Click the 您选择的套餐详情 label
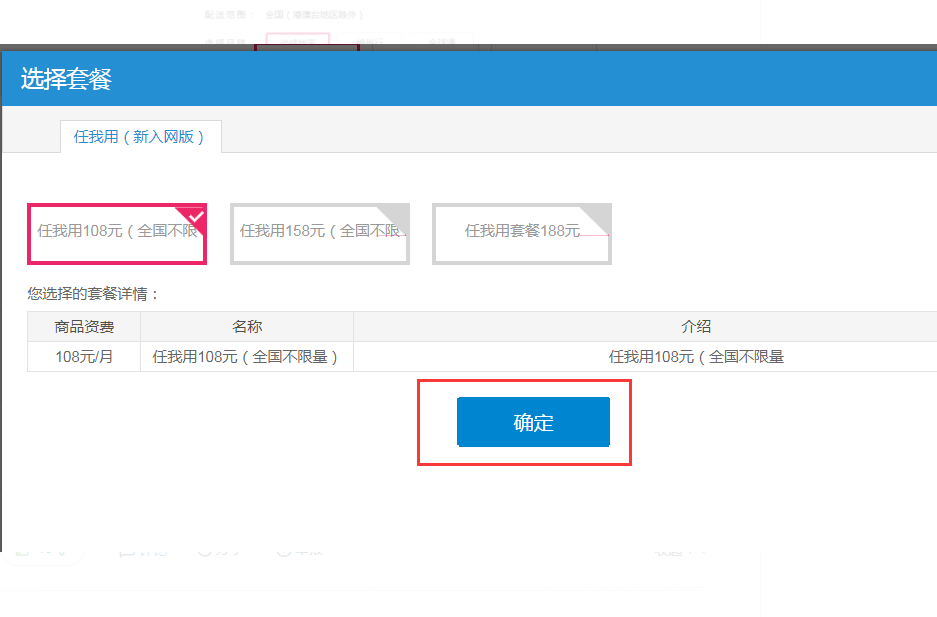This screenshot has width=937, height=617. pos(93,294)
